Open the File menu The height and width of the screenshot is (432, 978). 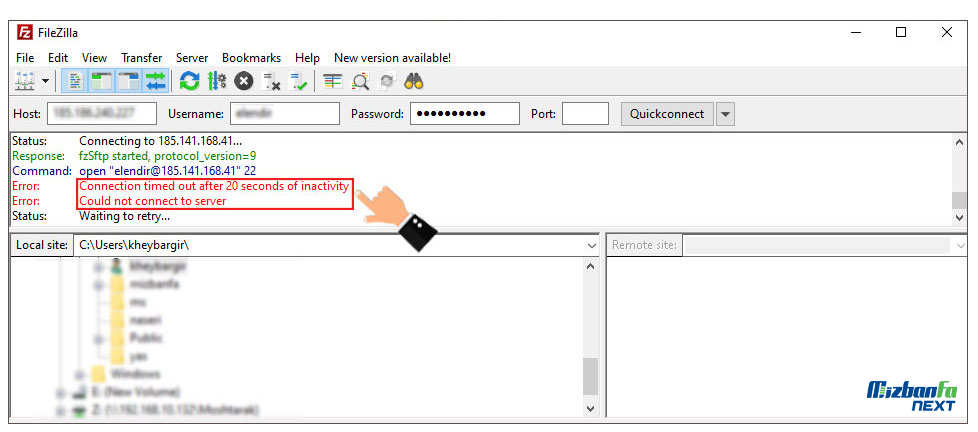(25, 58)
